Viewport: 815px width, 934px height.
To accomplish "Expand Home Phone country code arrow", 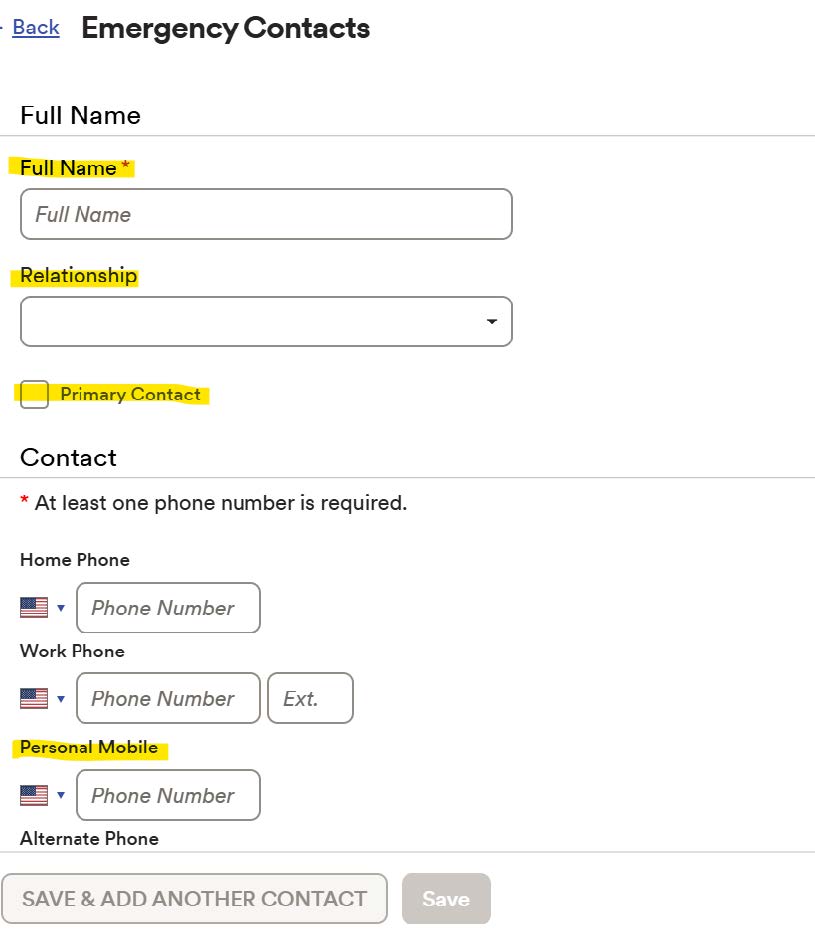I will click(61, 608).
